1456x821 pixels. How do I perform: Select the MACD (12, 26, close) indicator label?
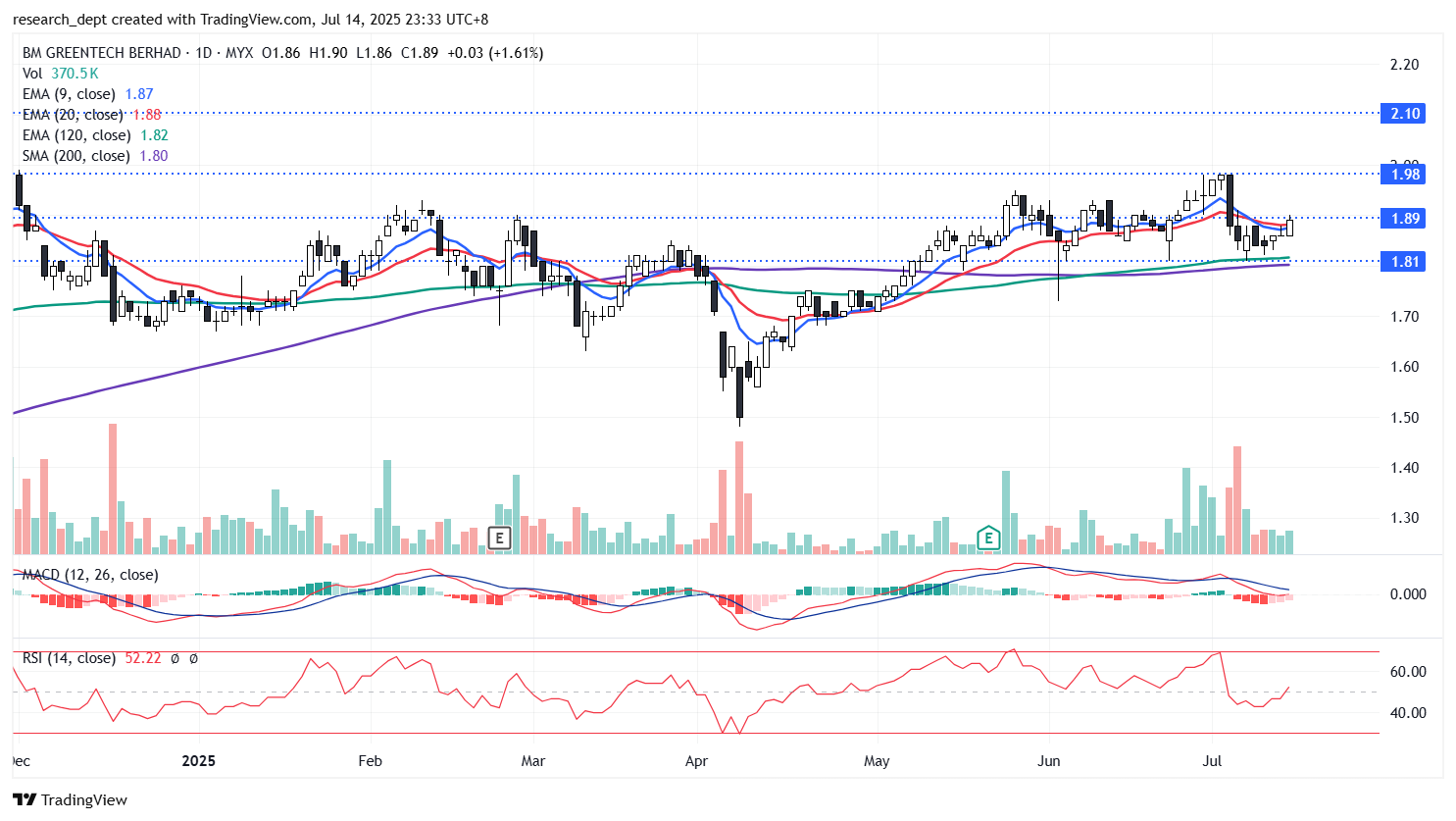point(90,575)
